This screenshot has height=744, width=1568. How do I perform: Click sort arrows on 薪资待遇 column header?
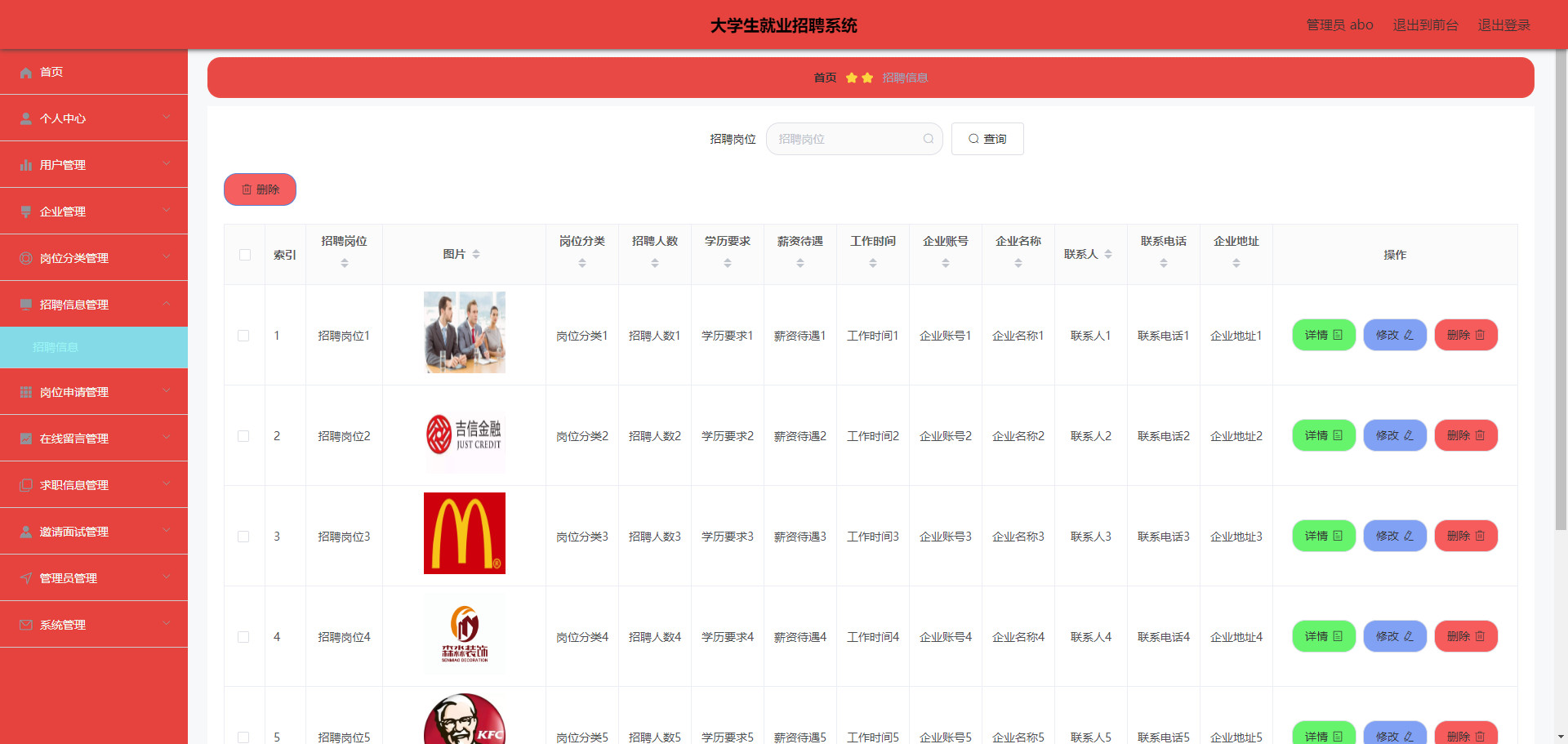coord(800,263)
